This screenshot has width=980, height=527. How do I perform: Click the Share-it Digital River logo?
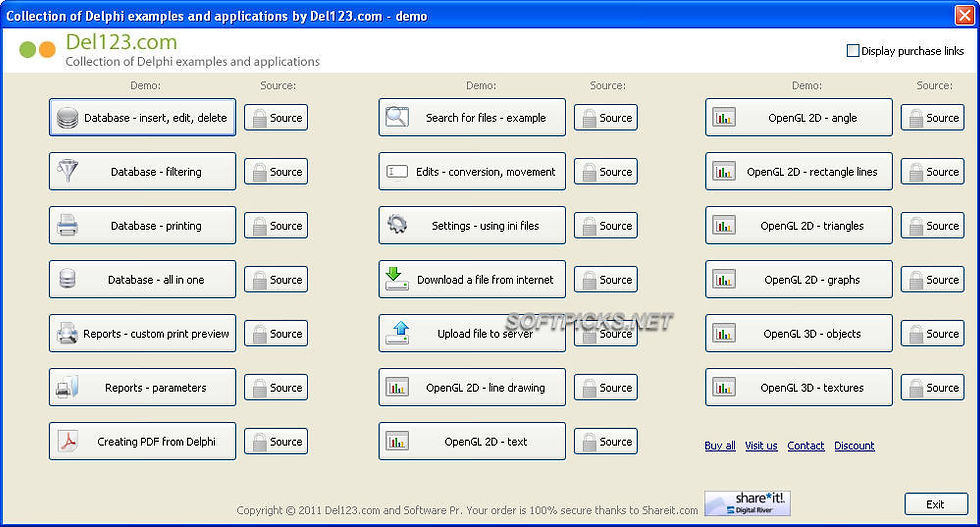[x=748, y=503]
